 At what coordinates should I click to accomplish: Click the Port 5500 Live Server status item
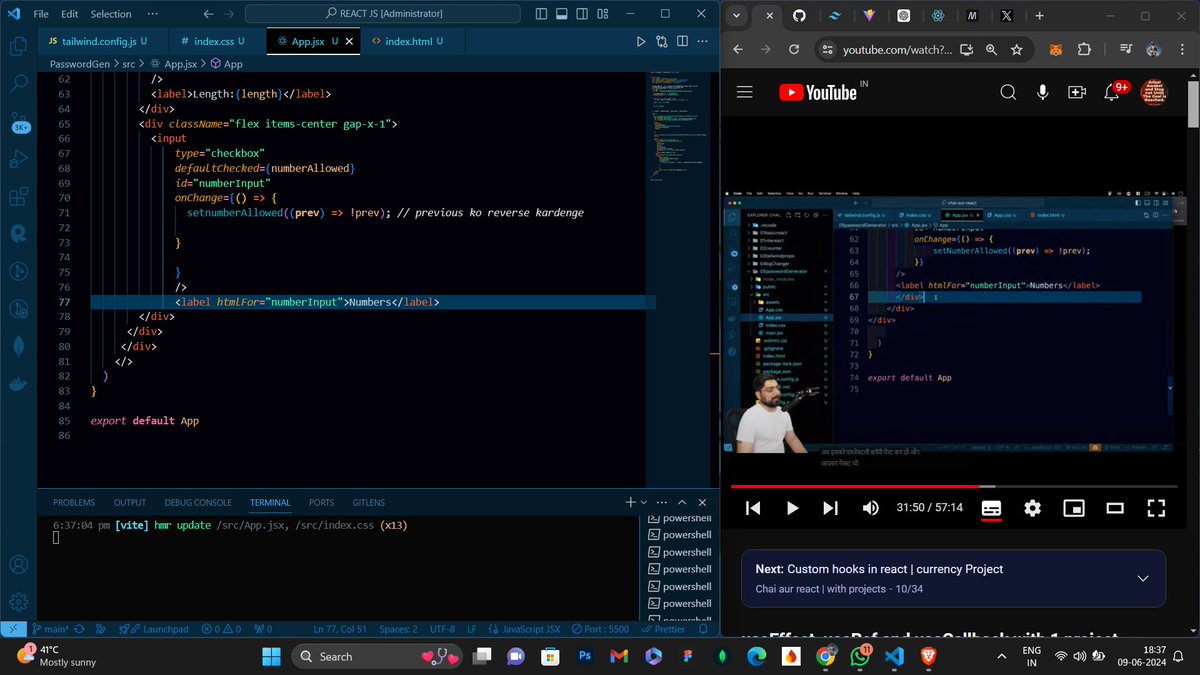coord(600,628)
